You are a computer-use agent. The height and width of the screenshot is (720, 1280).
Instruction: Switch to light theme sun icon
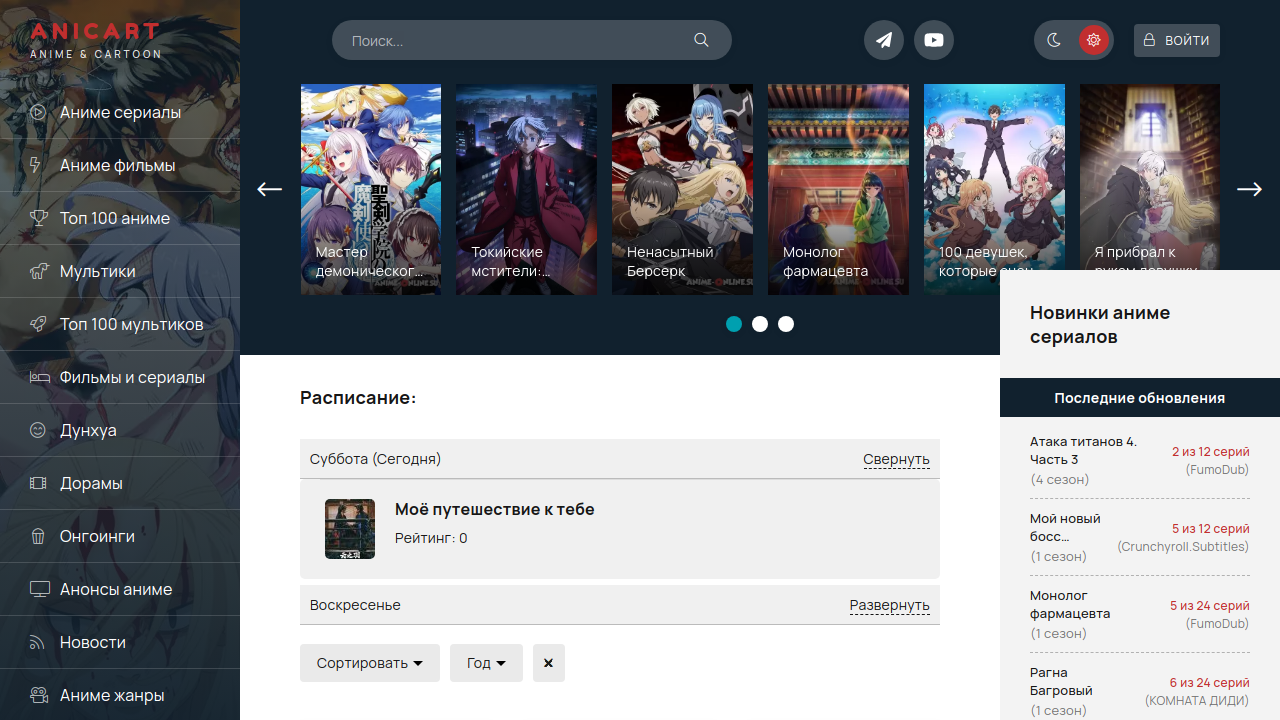click(x=1094, y=40)
